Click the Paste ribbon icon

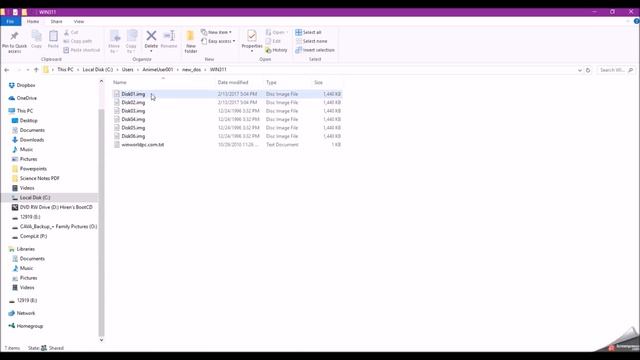pos(53,36)
